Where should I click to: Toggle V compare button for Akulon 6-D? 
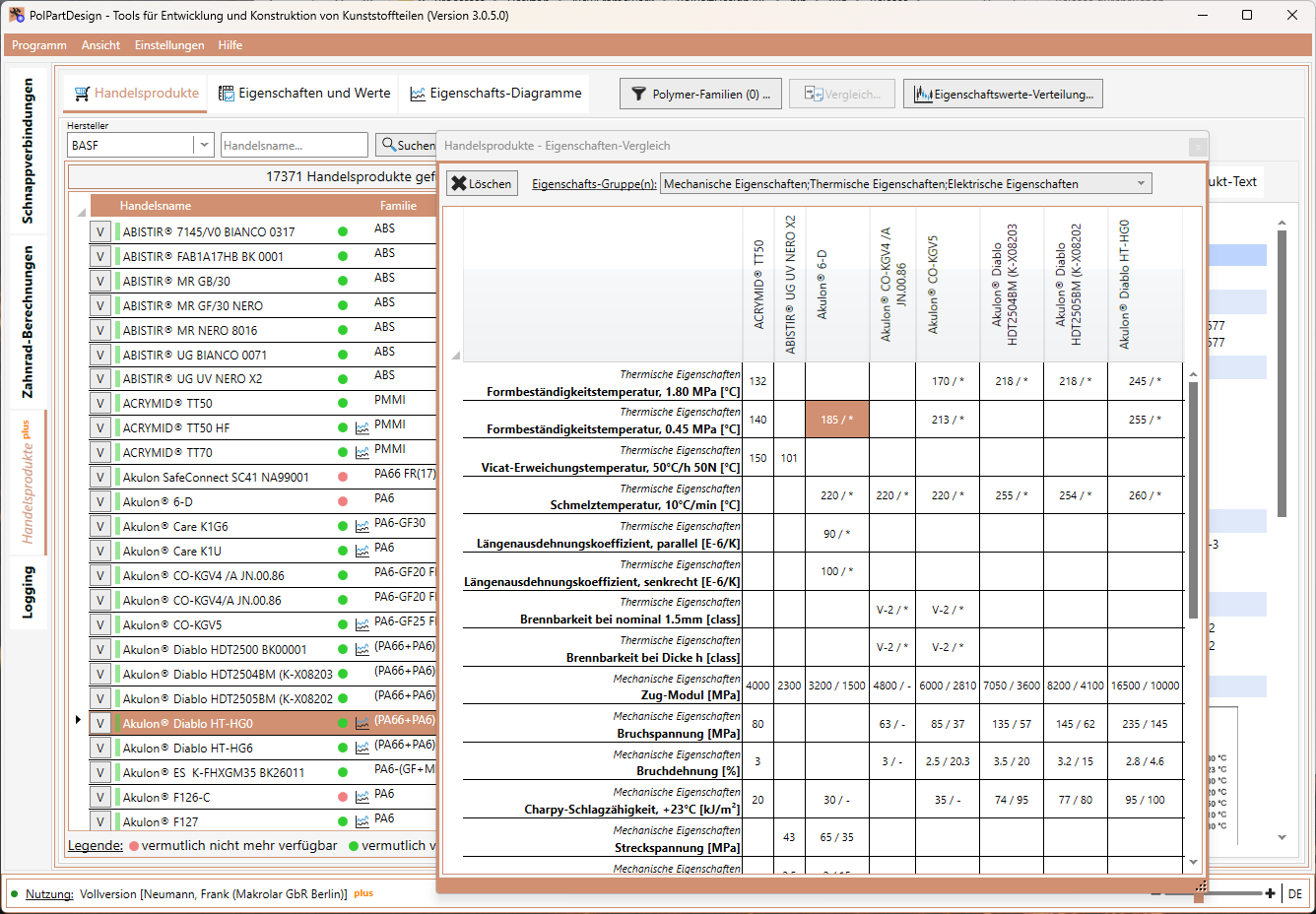(100, 502)
